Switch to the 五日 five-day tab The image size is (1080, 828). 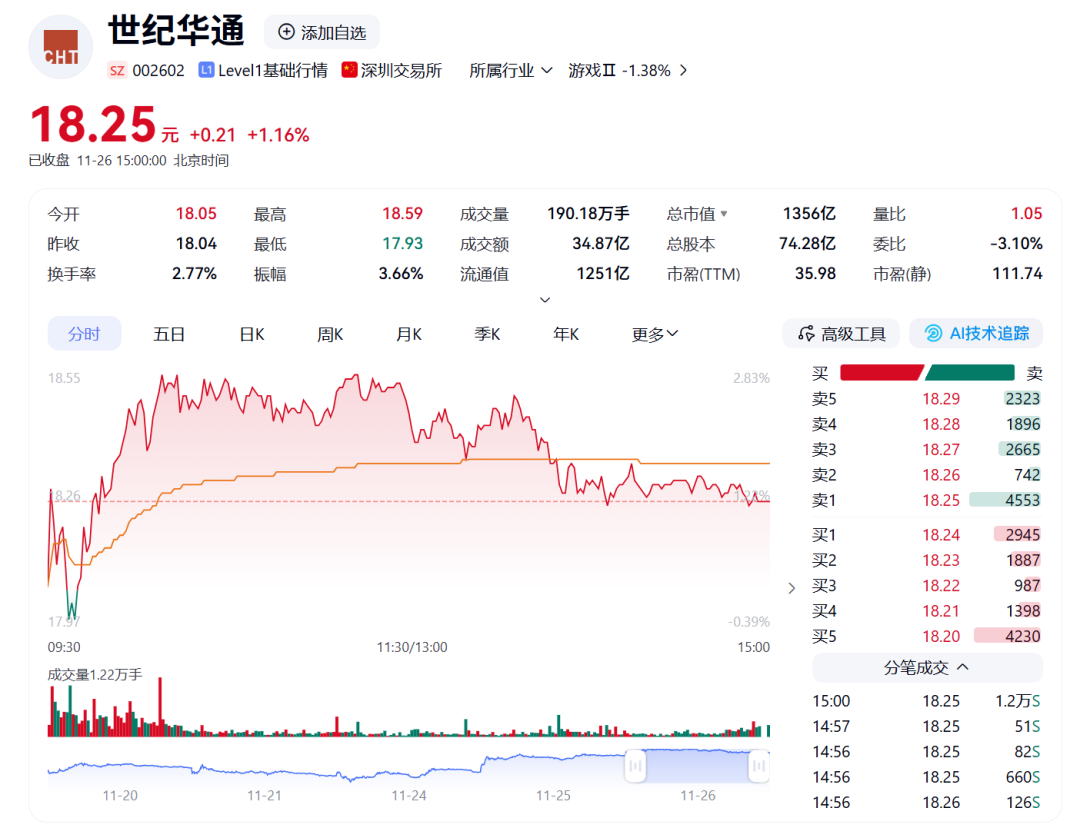click(x=168, y=334)
